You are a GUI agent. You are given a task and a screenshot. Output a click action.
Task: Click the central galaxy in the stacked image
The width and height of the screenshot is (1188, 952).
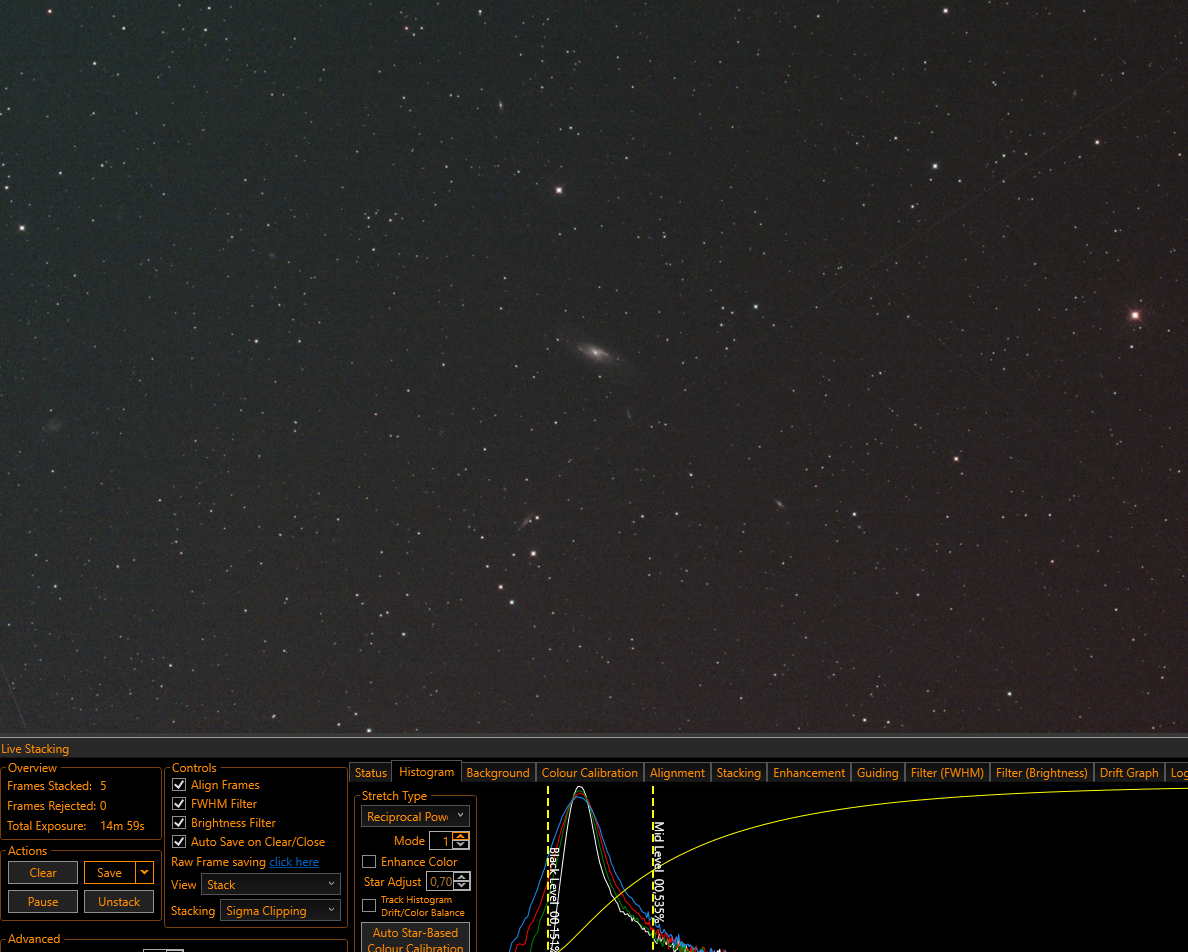[595, 352]
